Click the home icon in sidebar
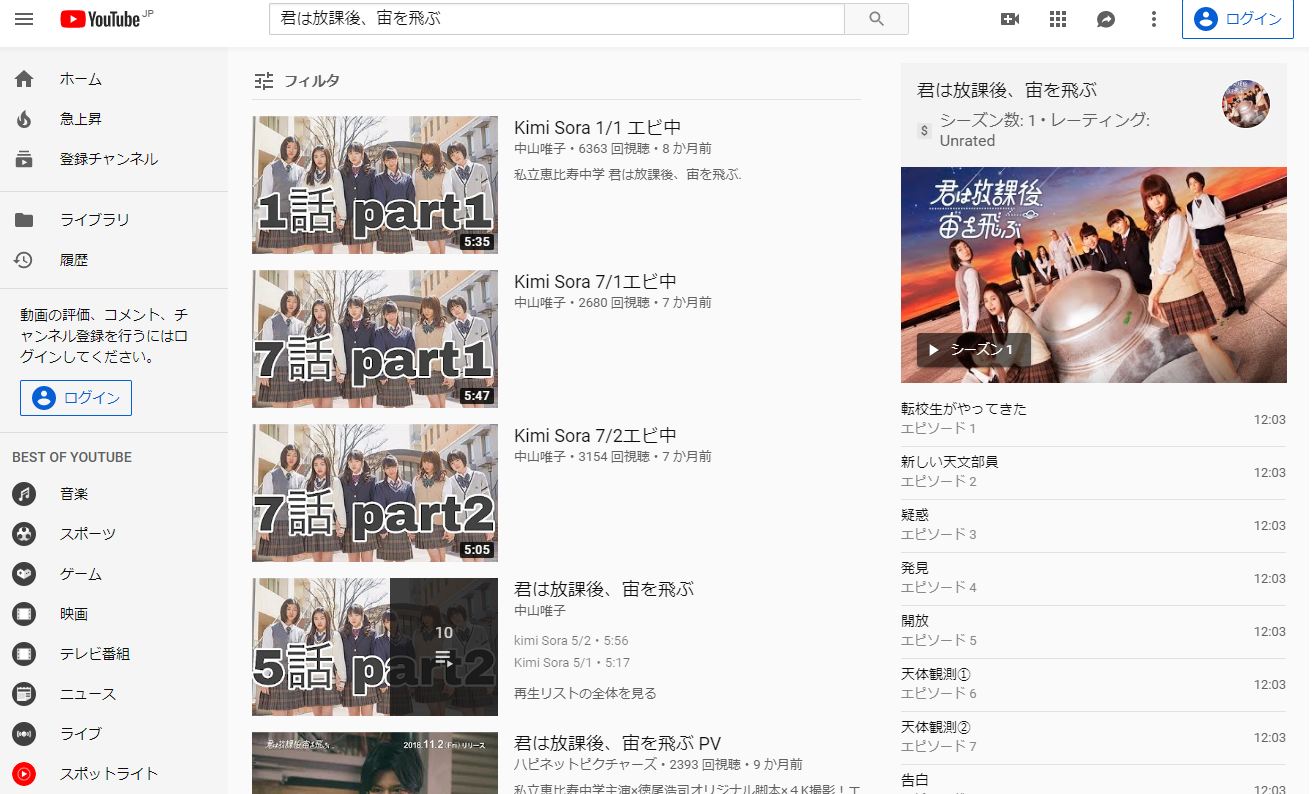 tap(24, 79)
